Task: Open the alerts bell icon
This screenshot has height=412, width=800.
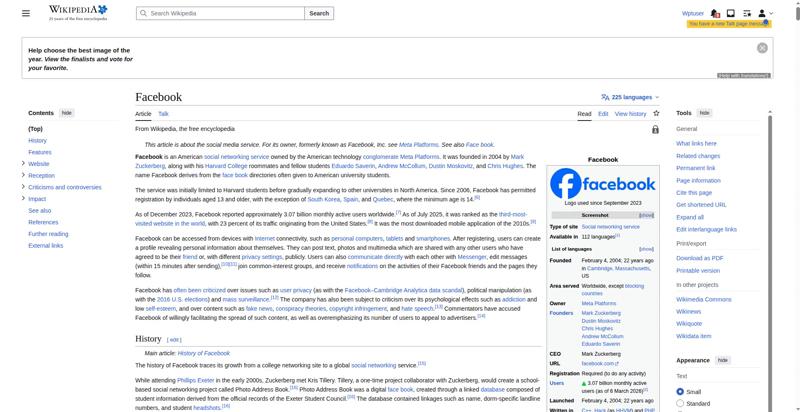Action: coord(716,13)
